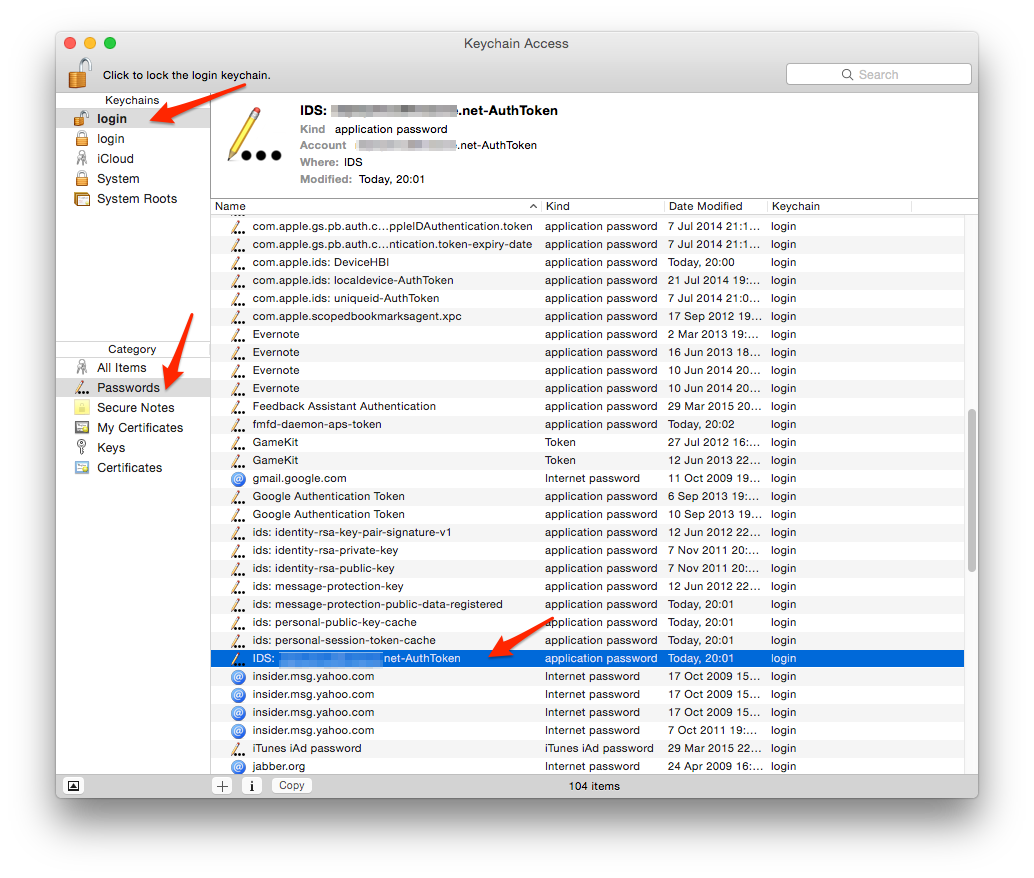Click the @ icon beside gmail.google.com
Viewport: 1034px width, 878px height.
coord(238,479)
